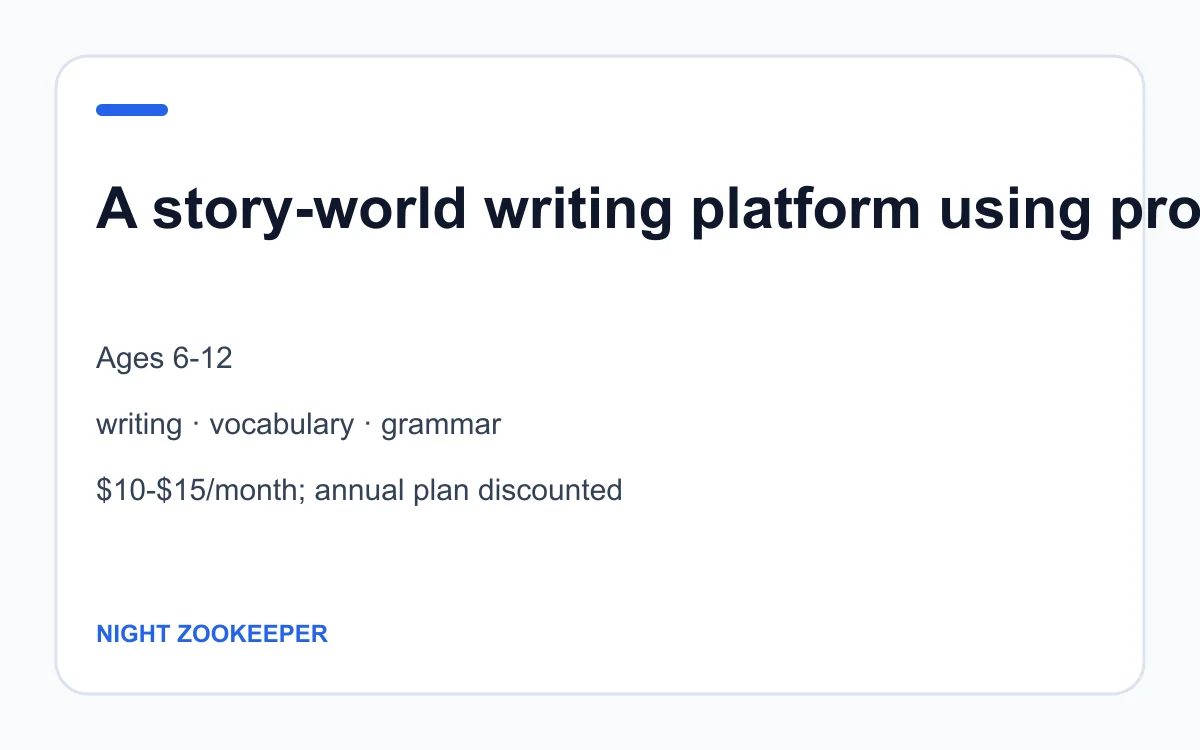This screenshot has height=750, width=1200.
Task: Click the "$10-$15/month" price text
Action: click(x=200, y=491)
